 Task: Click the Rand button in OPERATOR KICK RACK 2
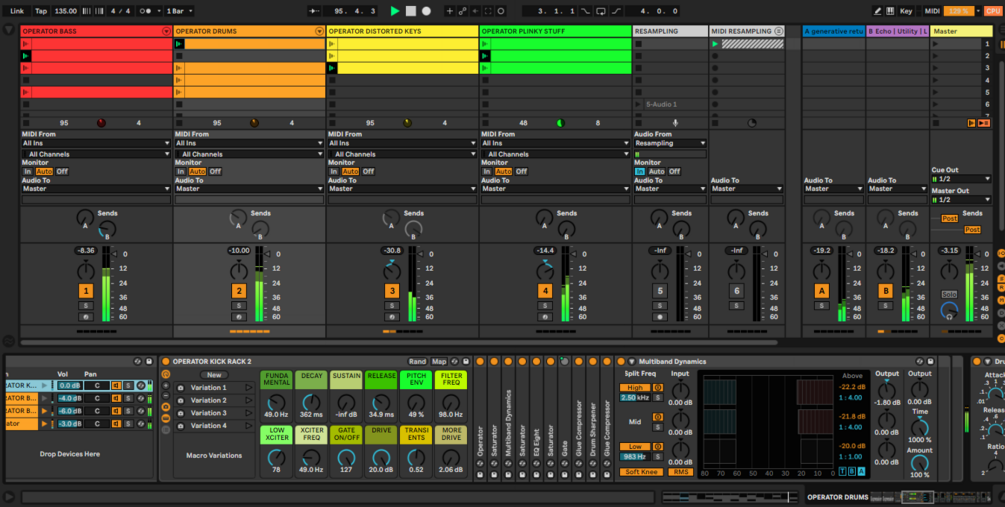click(x=417, y=362)
